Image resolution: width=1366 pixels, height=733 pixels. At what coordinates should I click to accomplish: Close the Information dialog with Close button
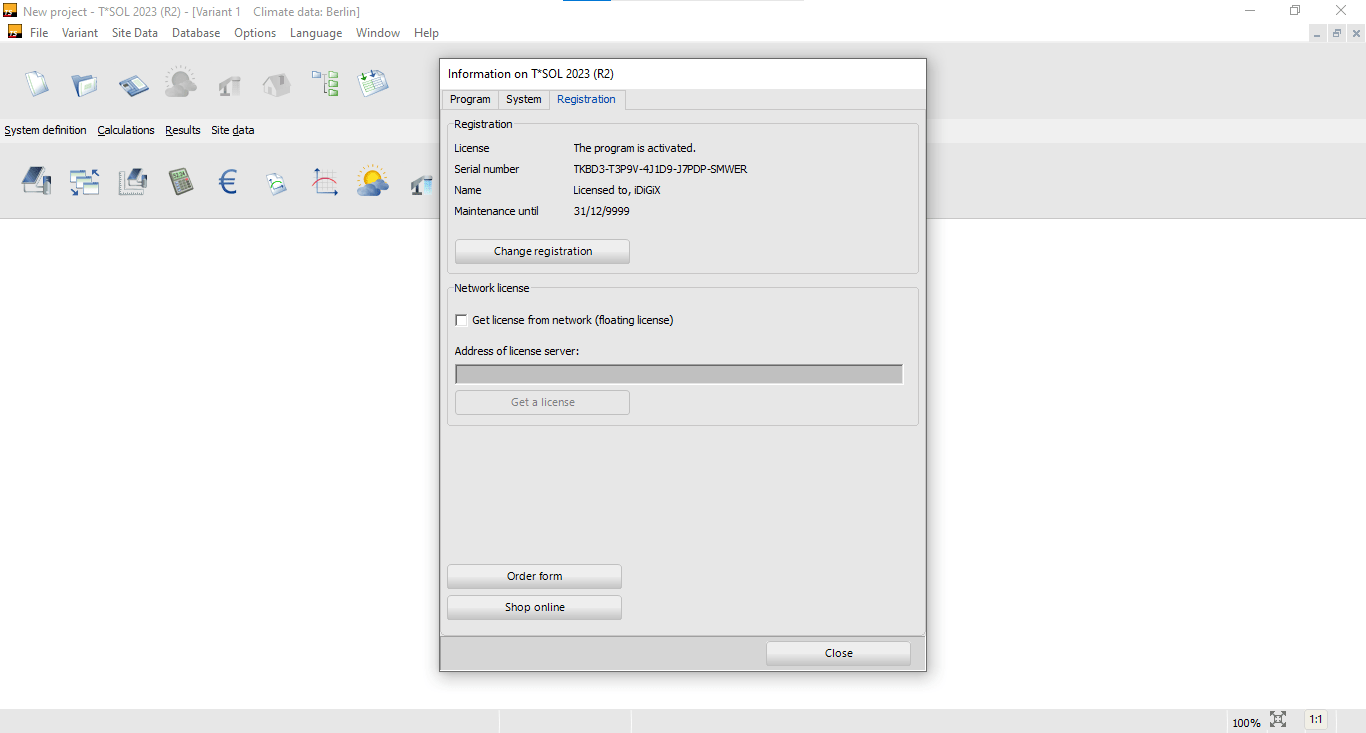(839, 653)
